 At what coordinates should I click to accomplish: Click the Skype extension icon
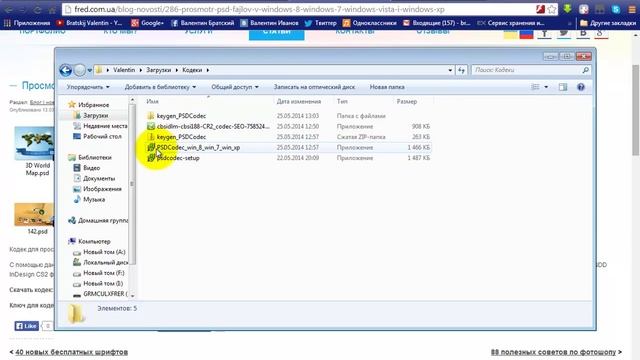tap(616, 9)
